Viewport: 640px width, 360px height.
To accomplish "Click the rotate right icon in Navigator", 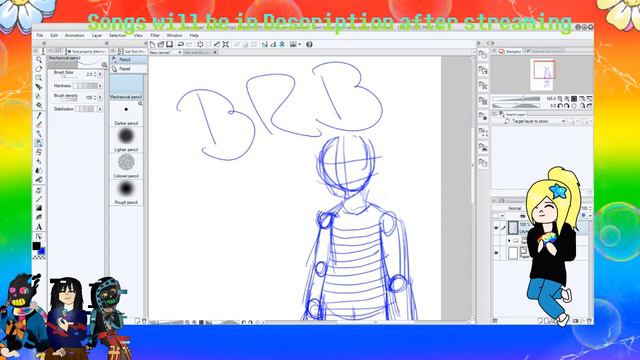I will click(x=567, y=106).
